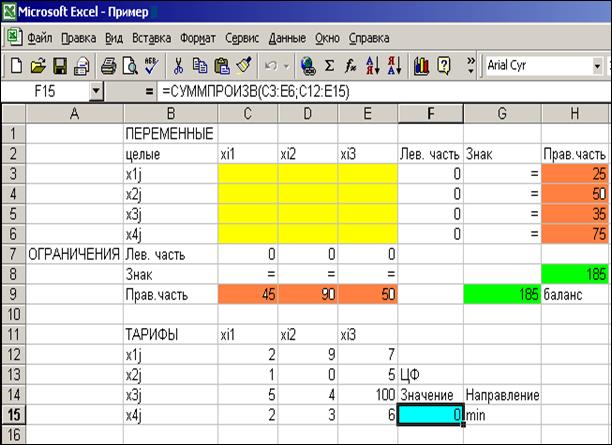The width and height of the screenshot is (612, 445).
Task: Open the Arial Cyr font dropdown
Action: coord(597,66)
